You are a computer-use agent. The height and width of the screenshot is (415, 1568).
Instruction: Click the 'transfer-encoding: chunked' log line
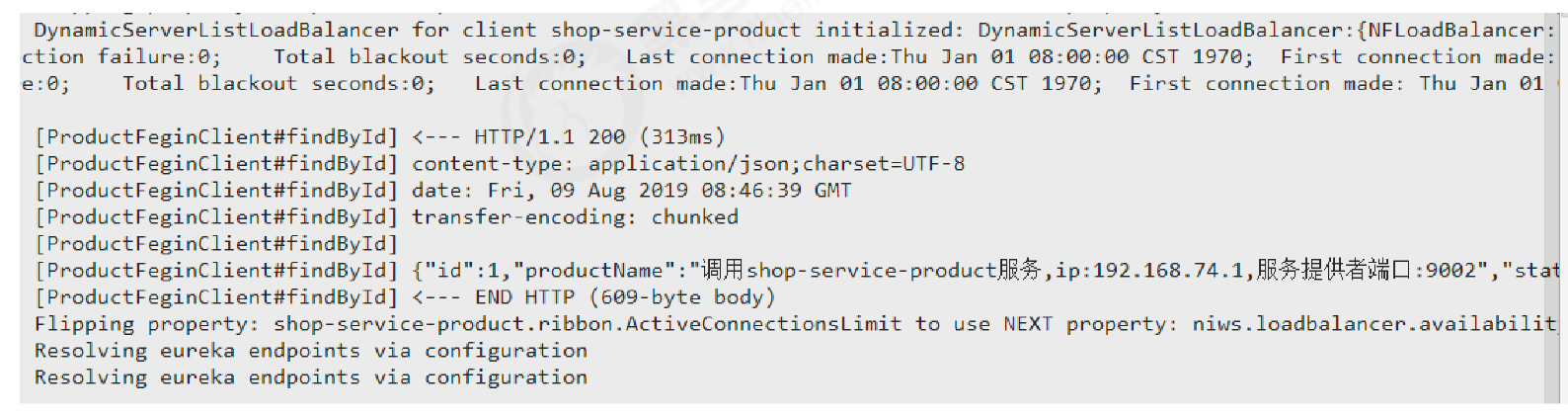575,216
